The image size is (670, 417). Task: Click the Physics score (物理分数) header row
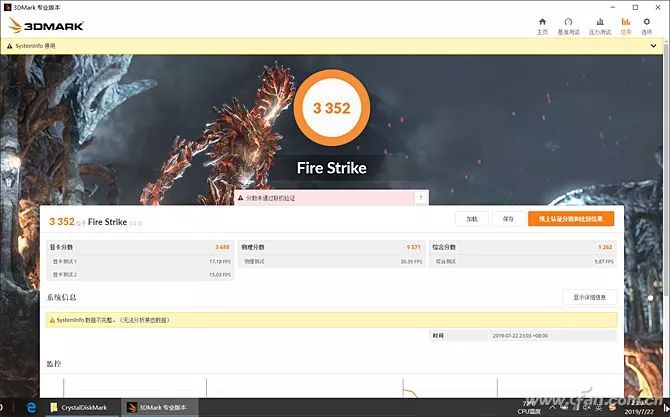(x=331, y=247)
